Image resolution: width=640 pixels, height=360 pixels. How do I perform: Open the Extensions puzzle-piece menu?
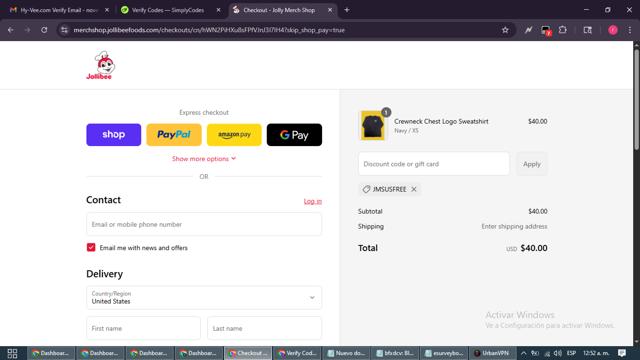(x=563, y=30)
